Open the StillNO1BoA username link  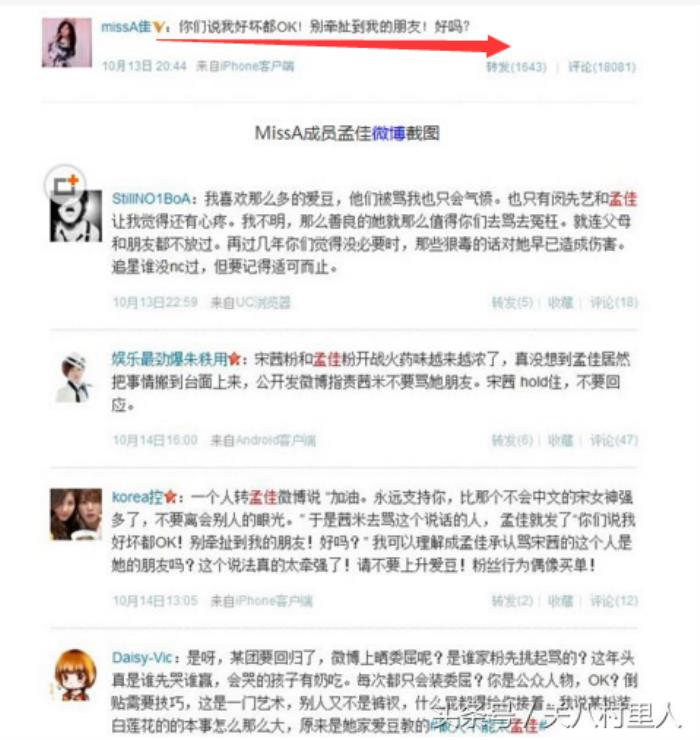coord(151,199)
